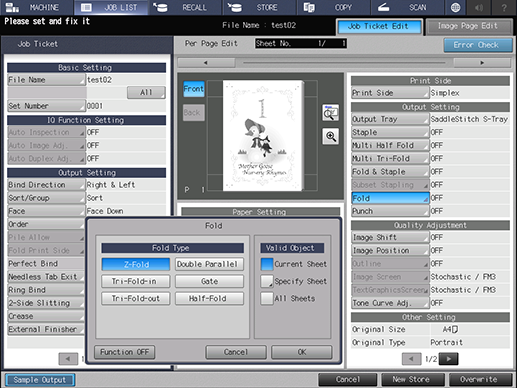Open the preview magnifier with page icon
Viewport: 517px width, 388px height.
330,113
